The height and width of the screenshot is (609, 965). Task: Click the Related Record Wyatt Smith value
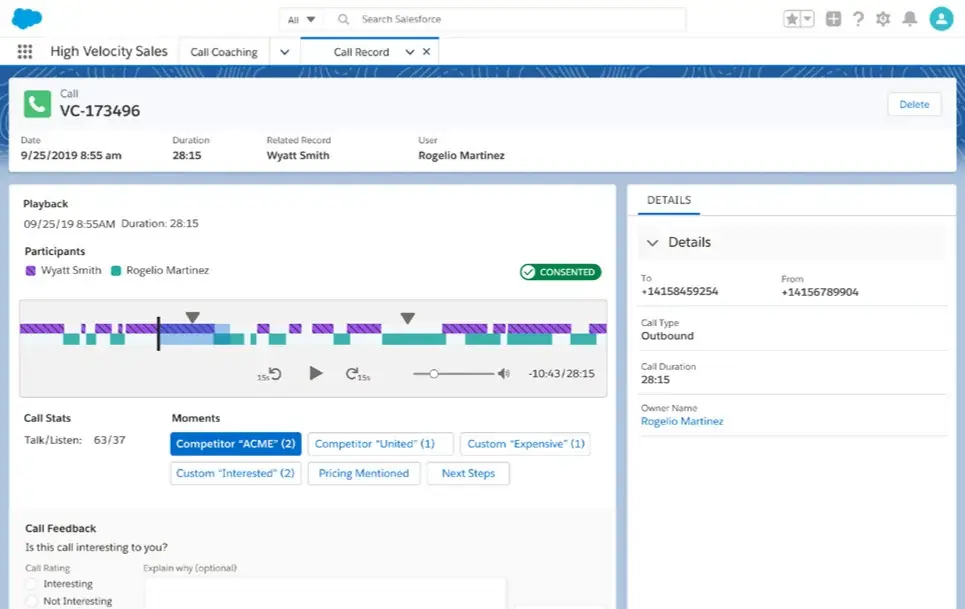pyautogui.click(x=298, y=156)
